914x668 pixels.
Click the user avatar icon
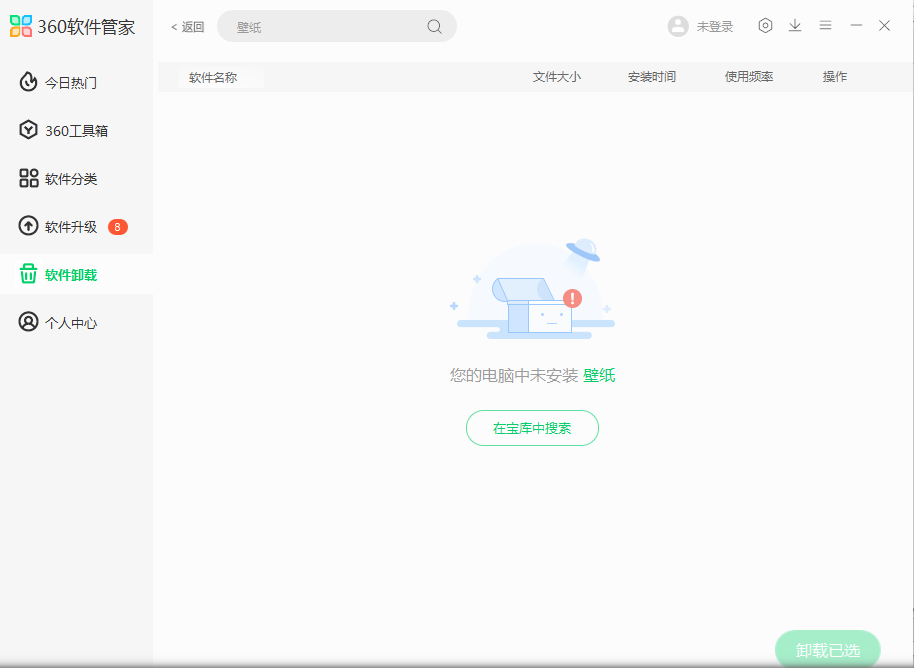(x=678, y=26)
